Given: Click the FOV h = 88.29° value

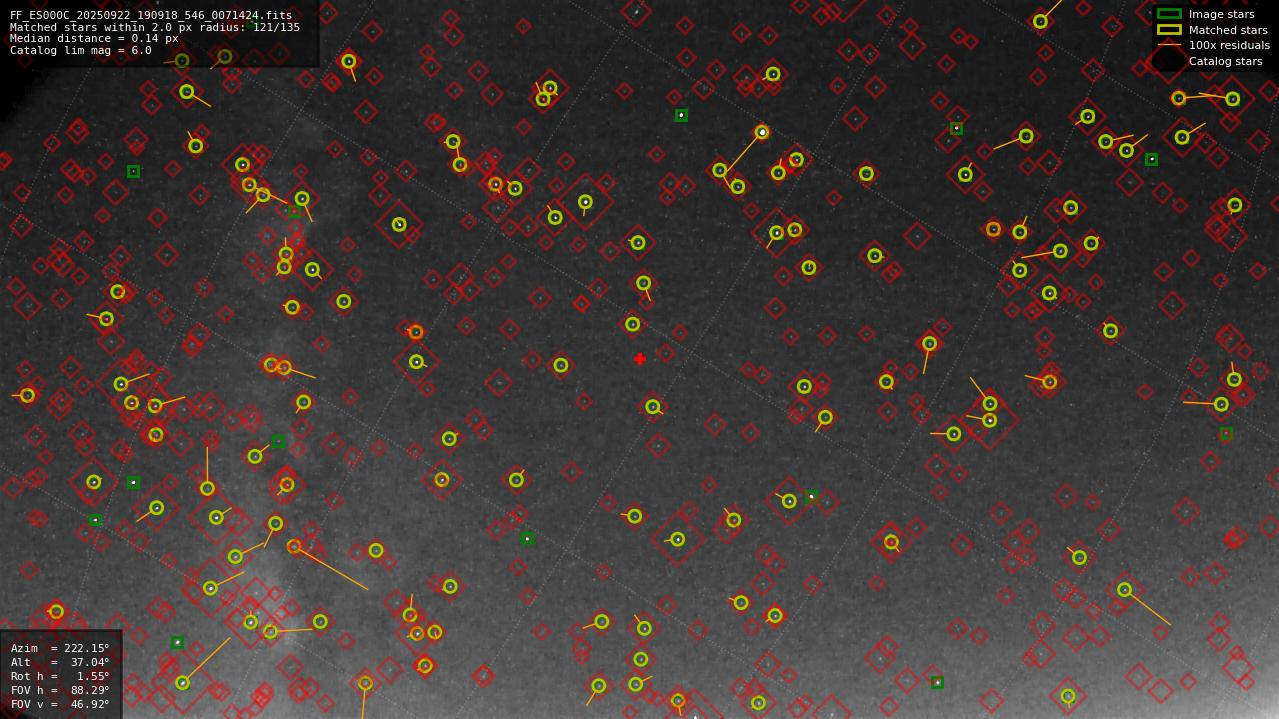Looking at the screenshot, I should (60, 690).
